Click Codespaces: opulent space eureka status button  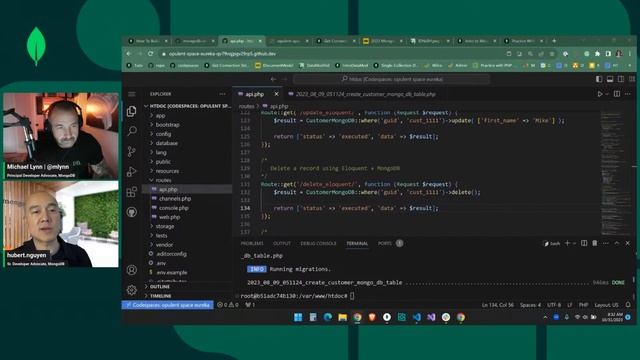click(168, 305)
